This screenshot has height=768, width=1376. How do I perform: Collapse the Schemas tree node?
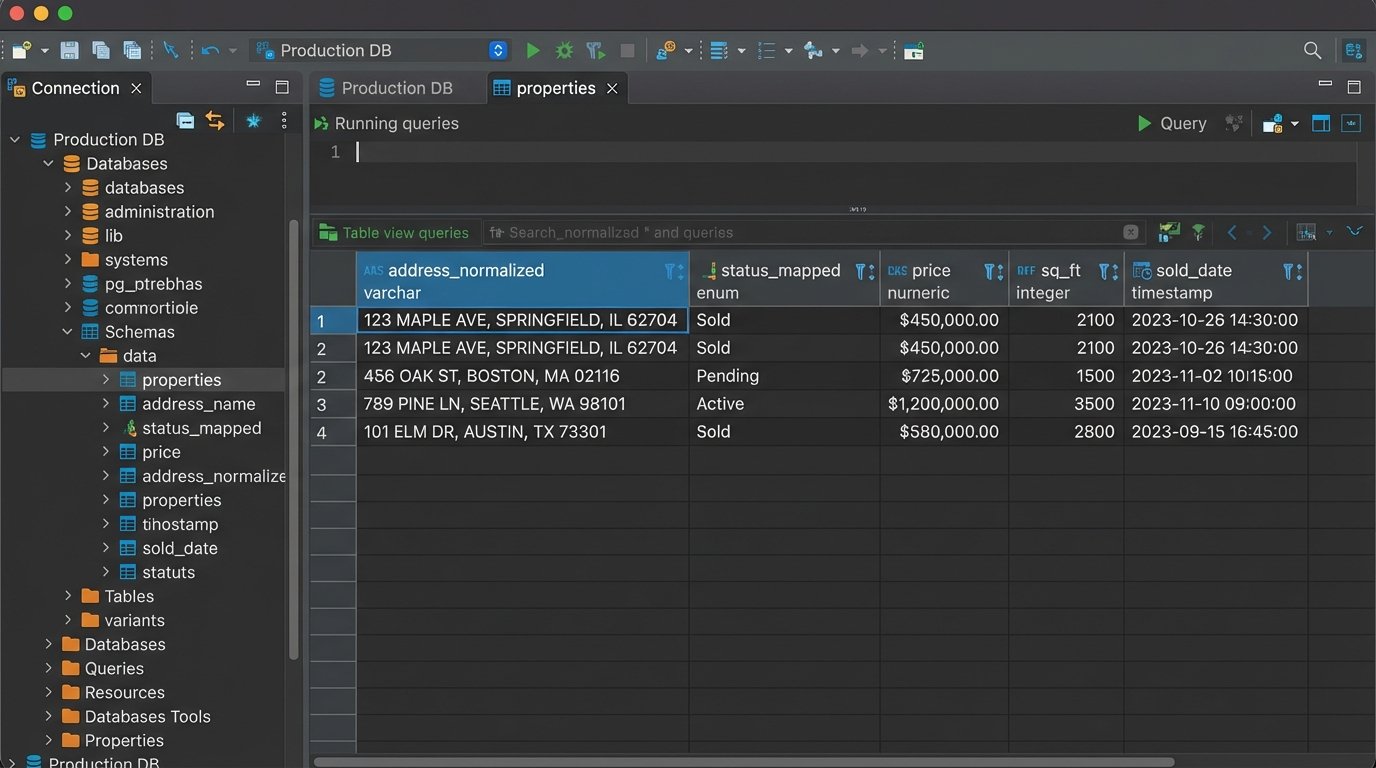click(67, 332)
